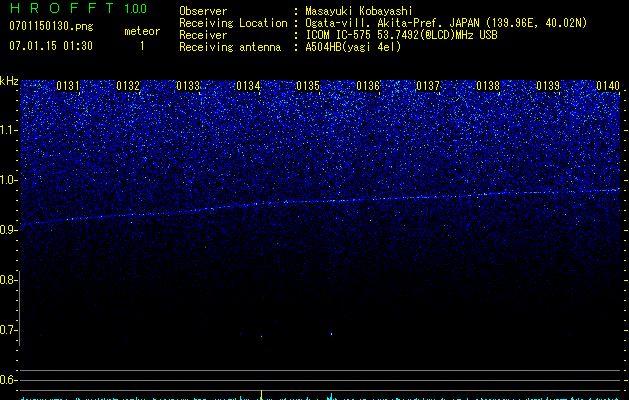Click the meteor count value 1
This screenshot has width=629, height=400.
(142, 46)
